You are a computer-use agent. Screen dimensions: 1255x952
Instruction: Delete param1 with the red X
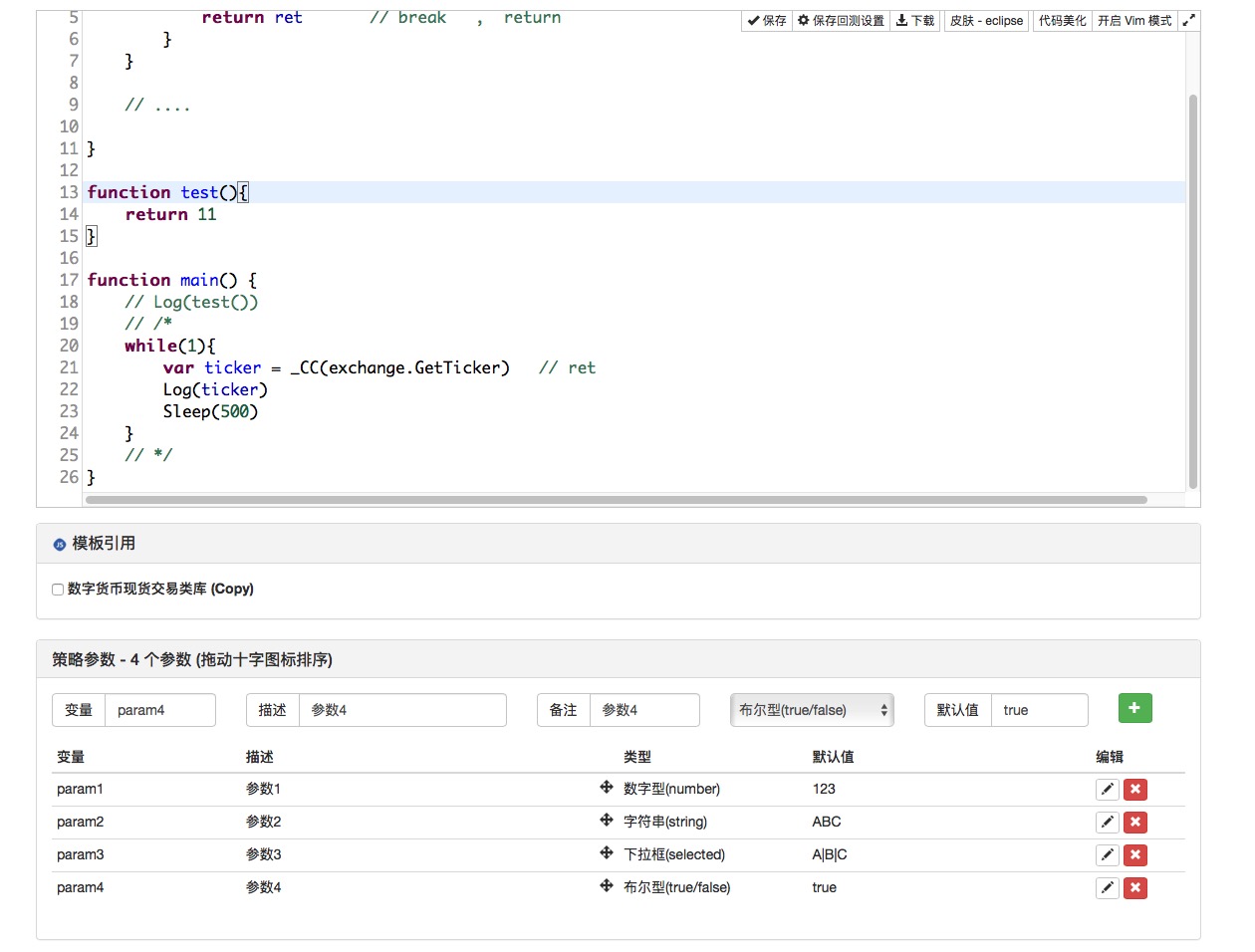(1135, 790)
